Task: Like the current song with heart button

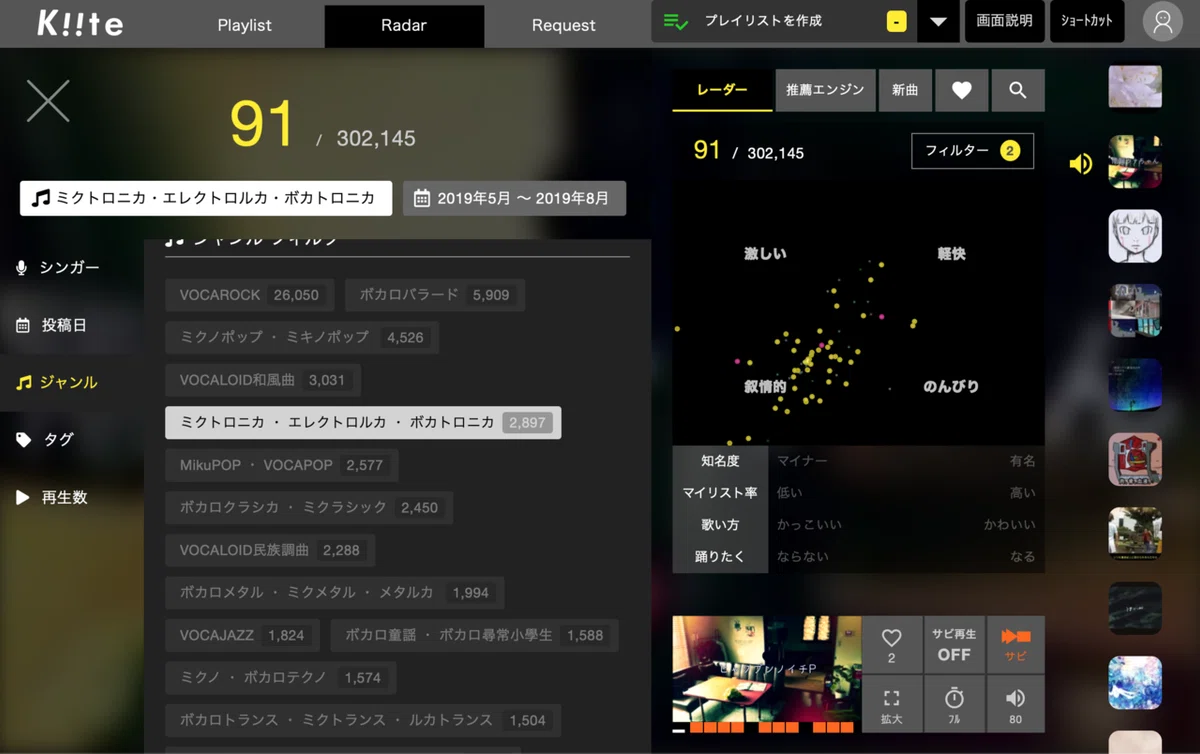Action: coord(892,644)
